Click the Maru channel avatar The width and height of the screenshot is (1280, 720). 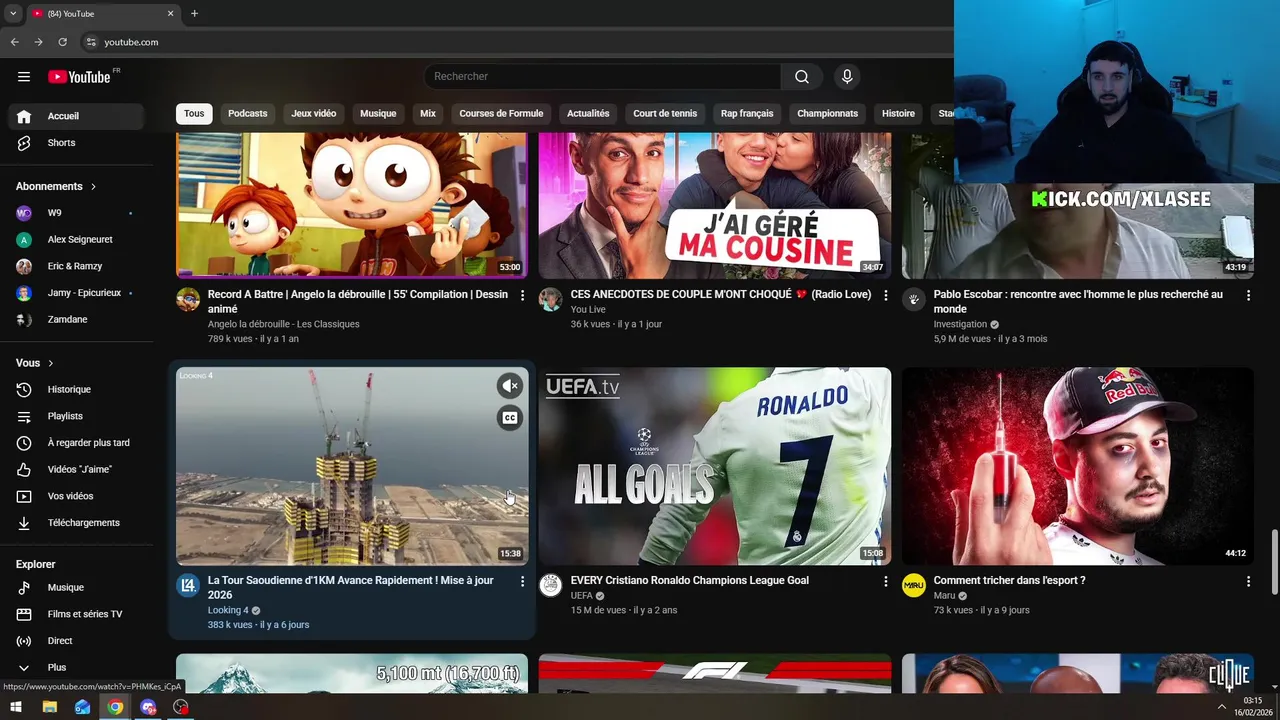[x=914, y=585]
